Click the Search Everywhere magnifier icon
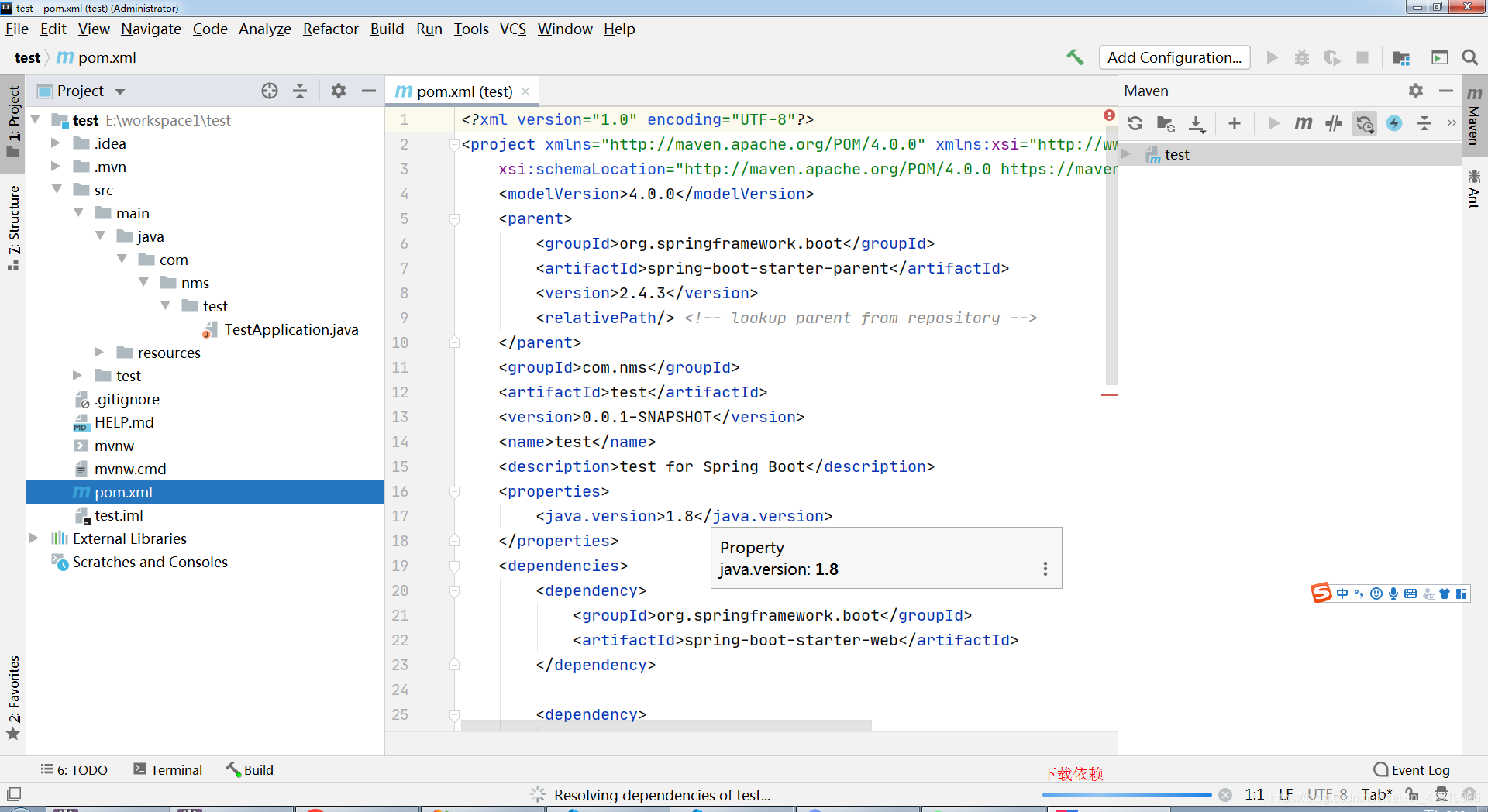This screenshot has width=1488, height=812. 1469,57
